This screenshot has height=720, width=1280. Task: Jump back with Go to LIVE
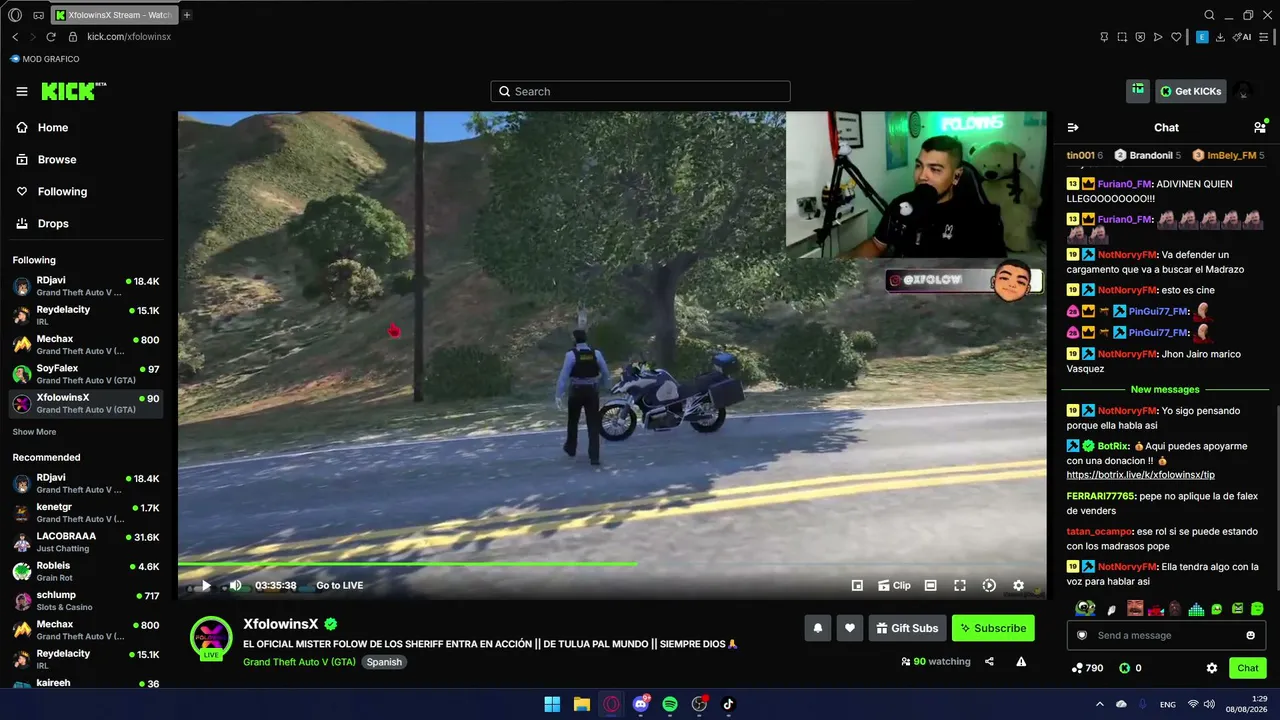(x=340, y=586)
